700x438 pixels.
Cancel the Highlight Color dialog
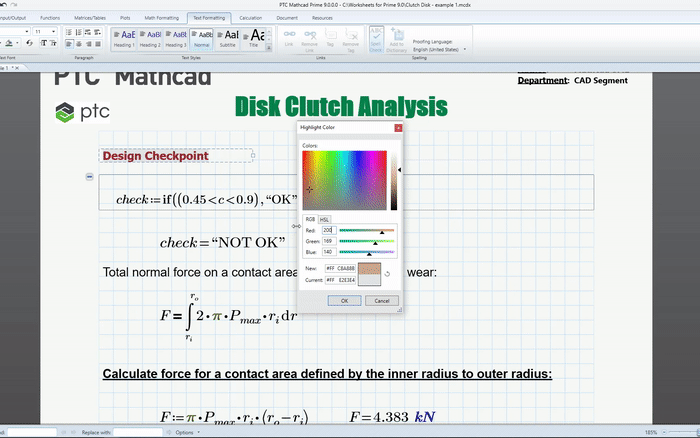[382, 300]
